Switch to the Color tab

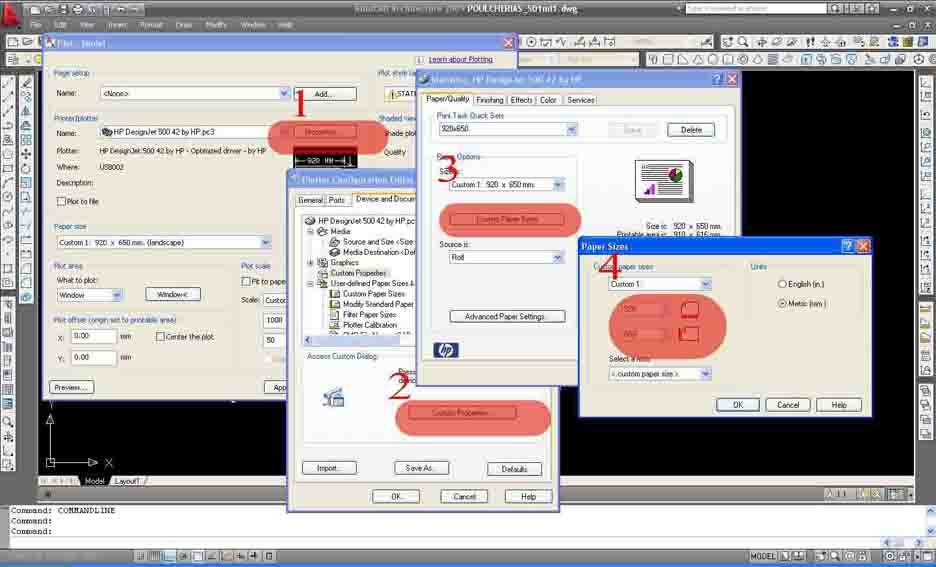pos(548,100)
